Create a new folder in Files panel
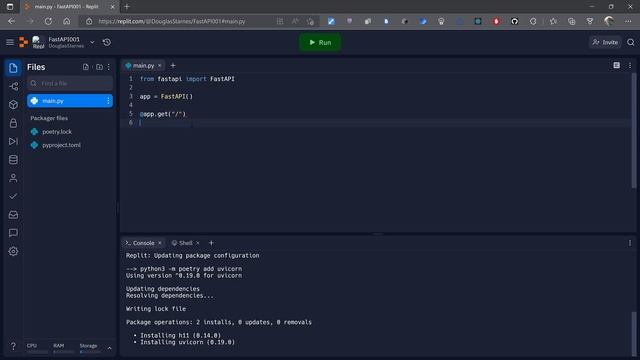640x360 pixels. tap(99, 67)
